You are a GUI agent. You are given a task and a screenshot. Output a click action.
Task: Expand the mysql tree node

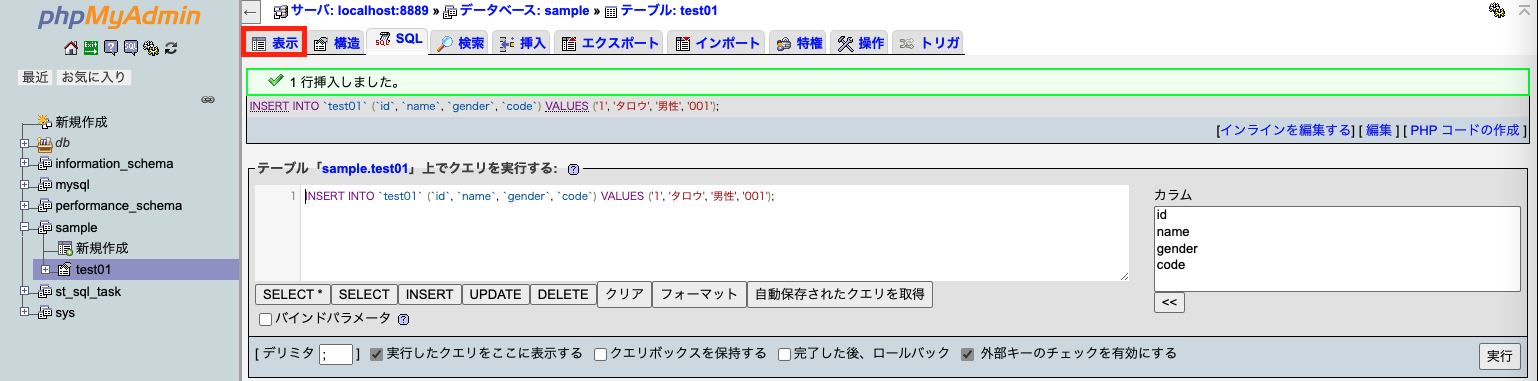(25, 185)
